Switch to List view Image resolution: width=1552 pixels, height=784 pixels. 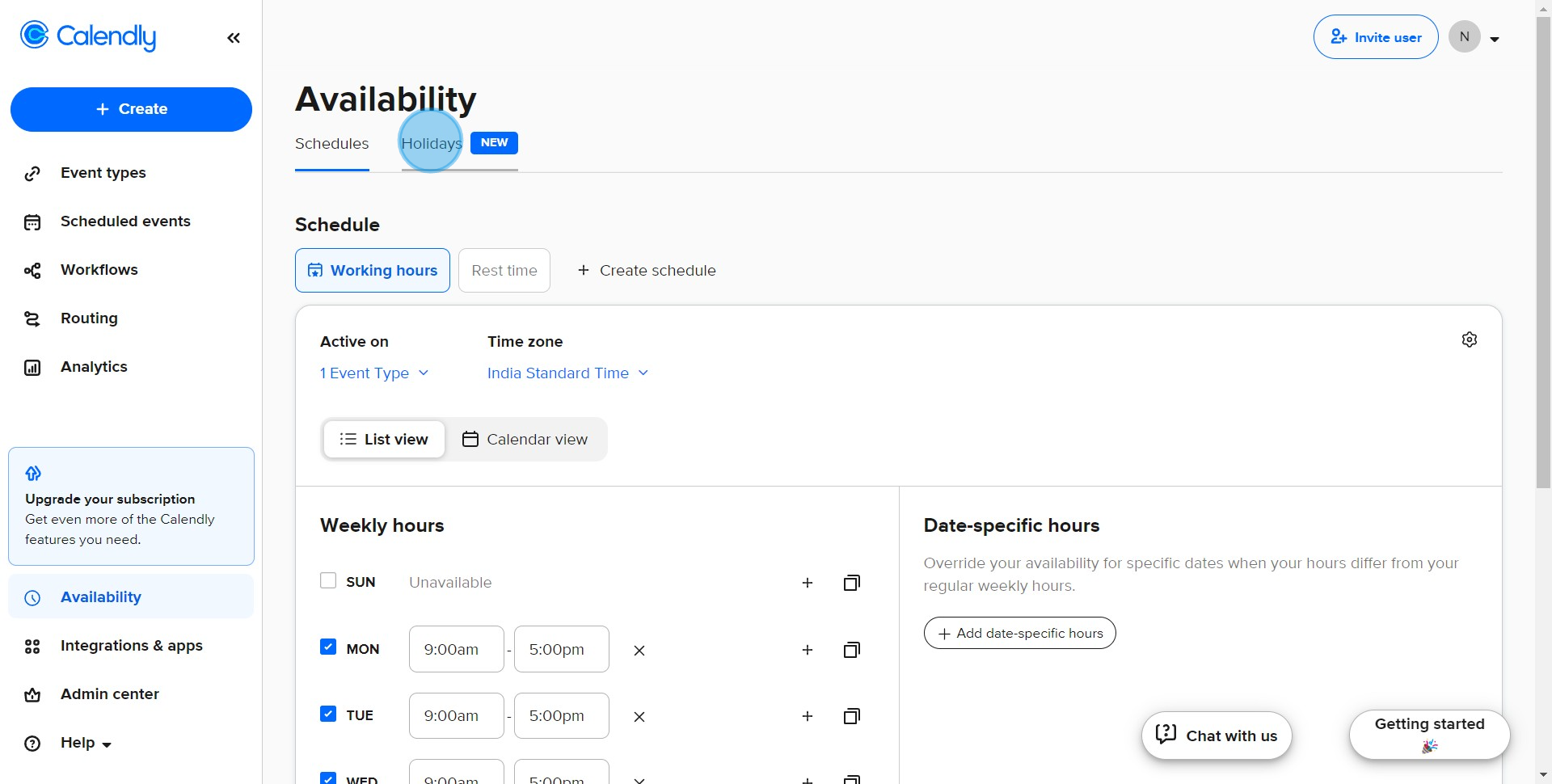point(384,440)
